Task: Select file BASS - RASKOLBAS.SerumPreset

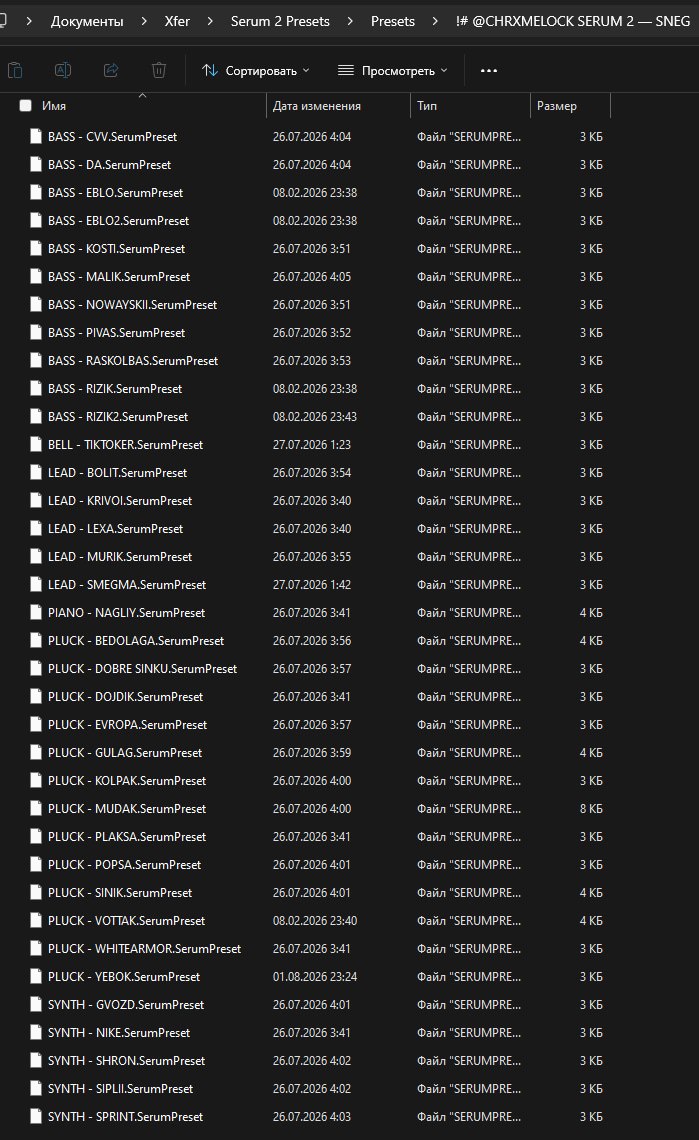Action: (x=133, y=361)
